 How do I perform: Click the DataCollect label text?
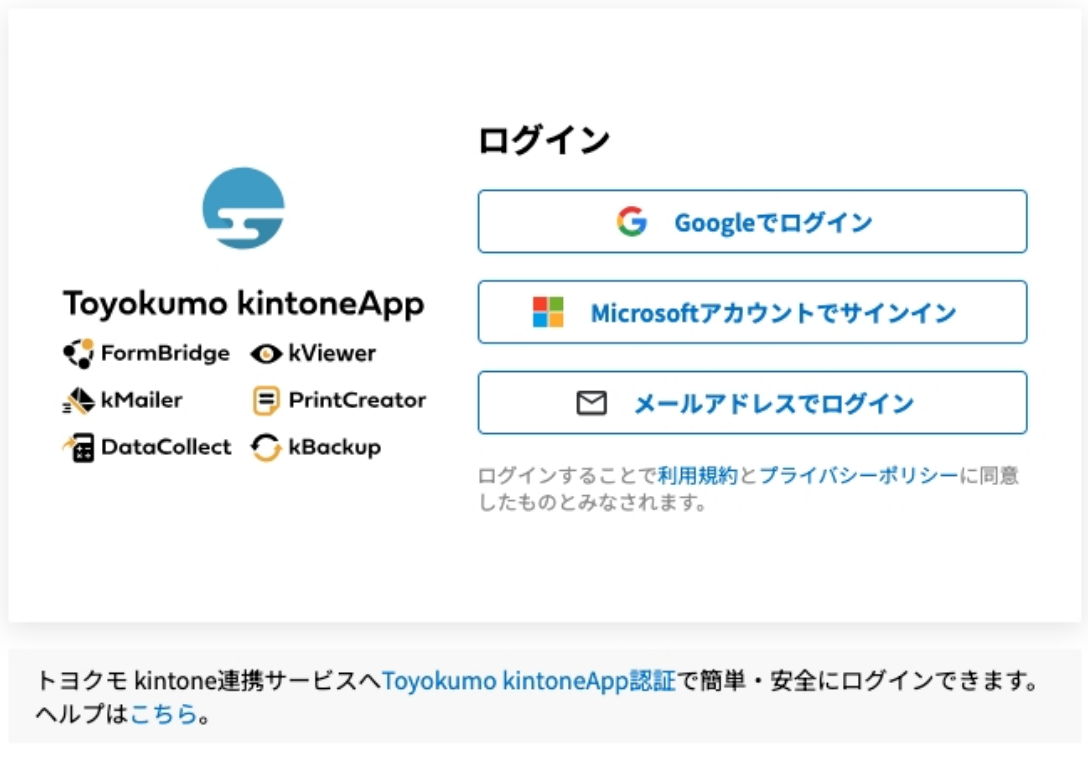click(166, 447)
